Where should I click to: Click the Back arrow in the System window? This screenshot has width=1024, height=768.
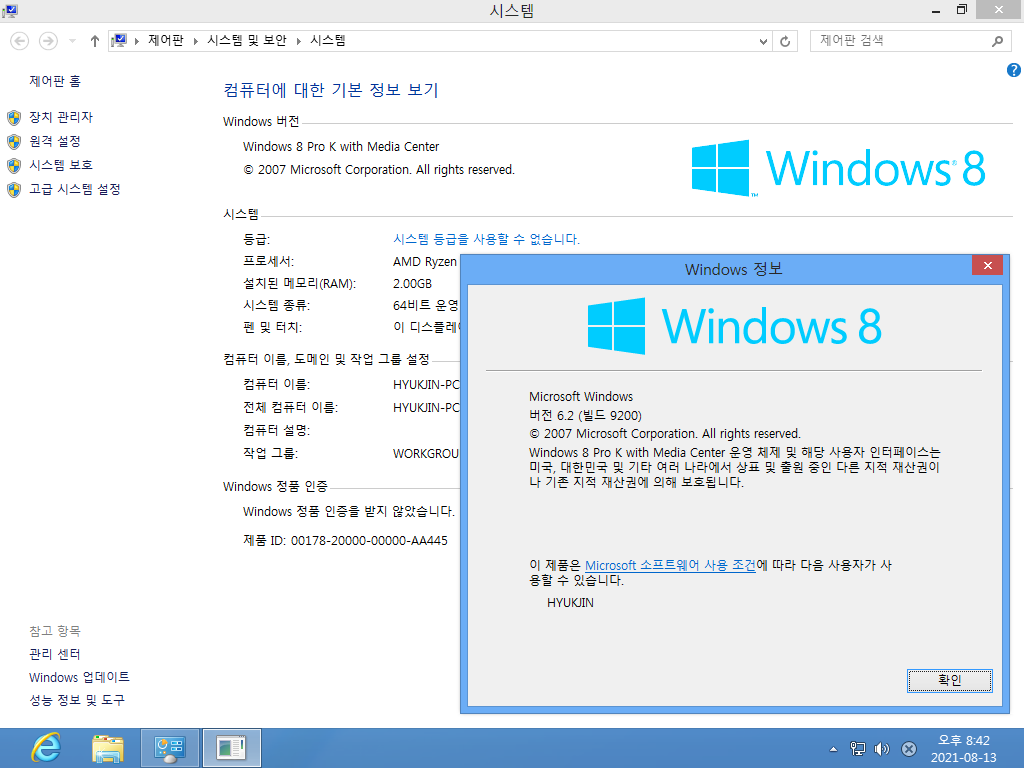(20, 41)
